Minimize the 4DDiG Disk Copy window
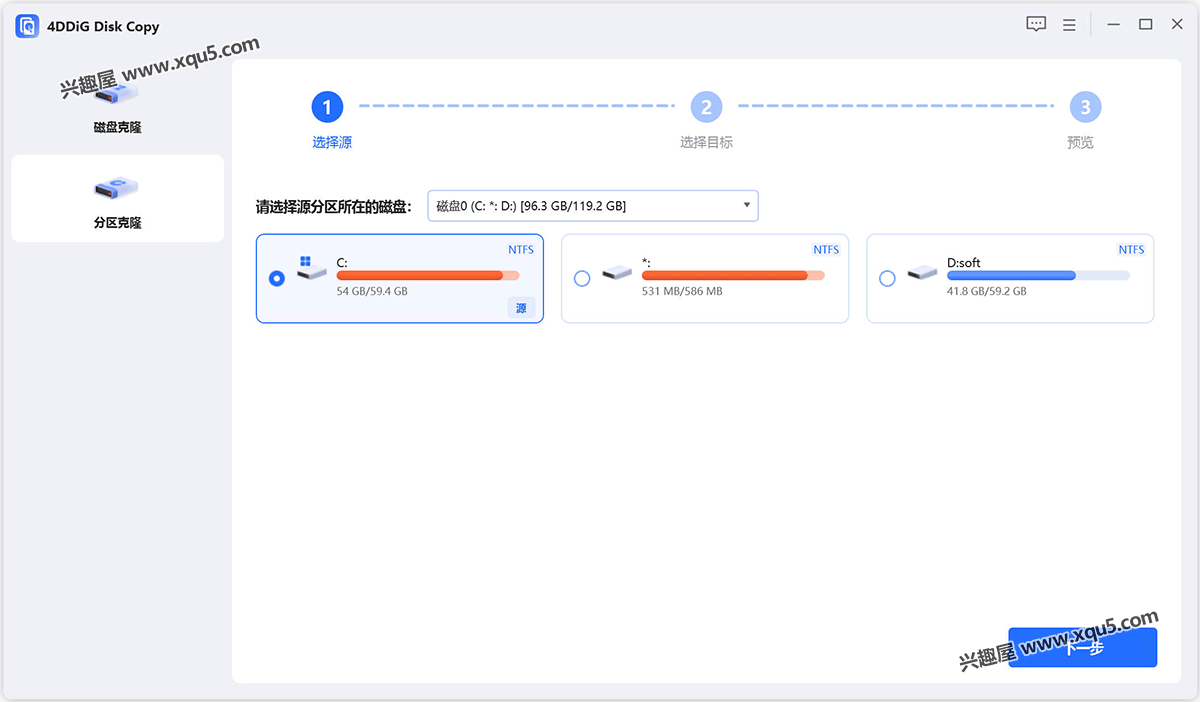Screen dimensions: 1200x702 1114,24
